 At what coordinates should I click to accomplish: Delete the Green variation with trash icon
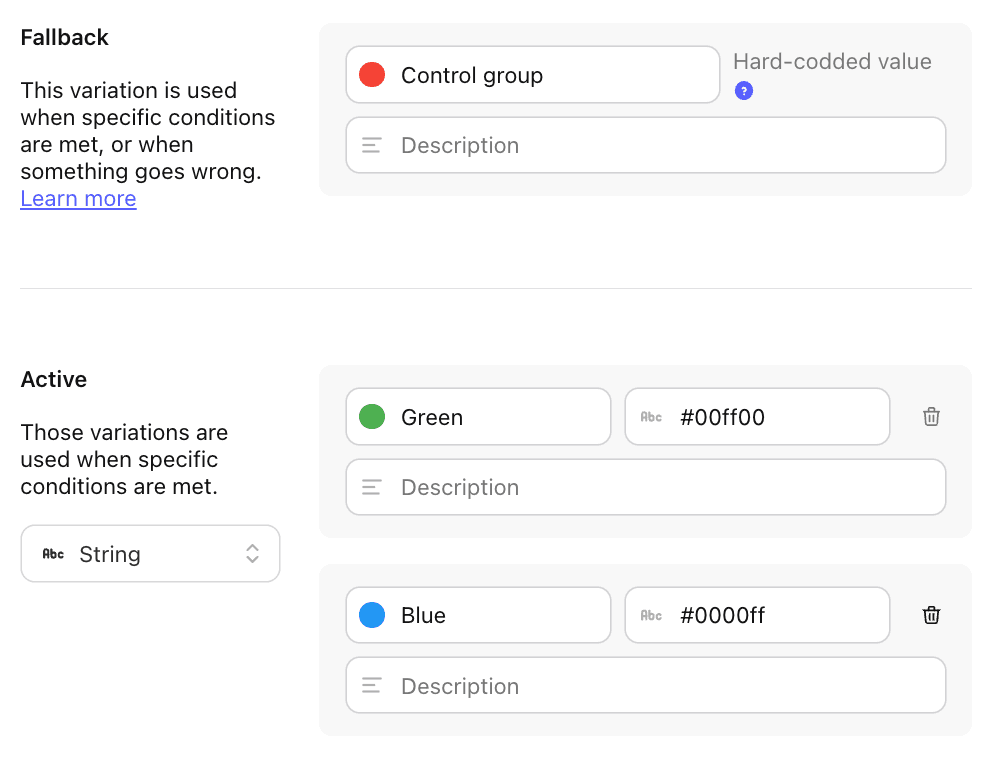tap(931, 417)
